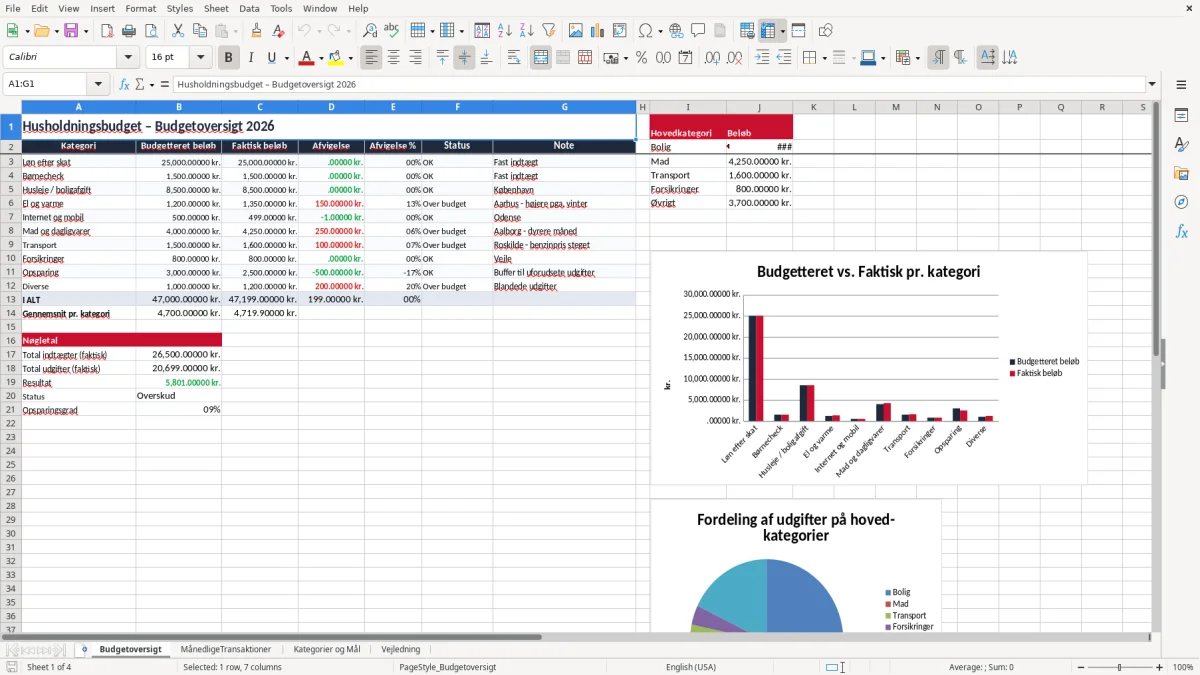Open the Borders dropdown arrow
The image size is (1200, 675).
(x=823, y=58)
